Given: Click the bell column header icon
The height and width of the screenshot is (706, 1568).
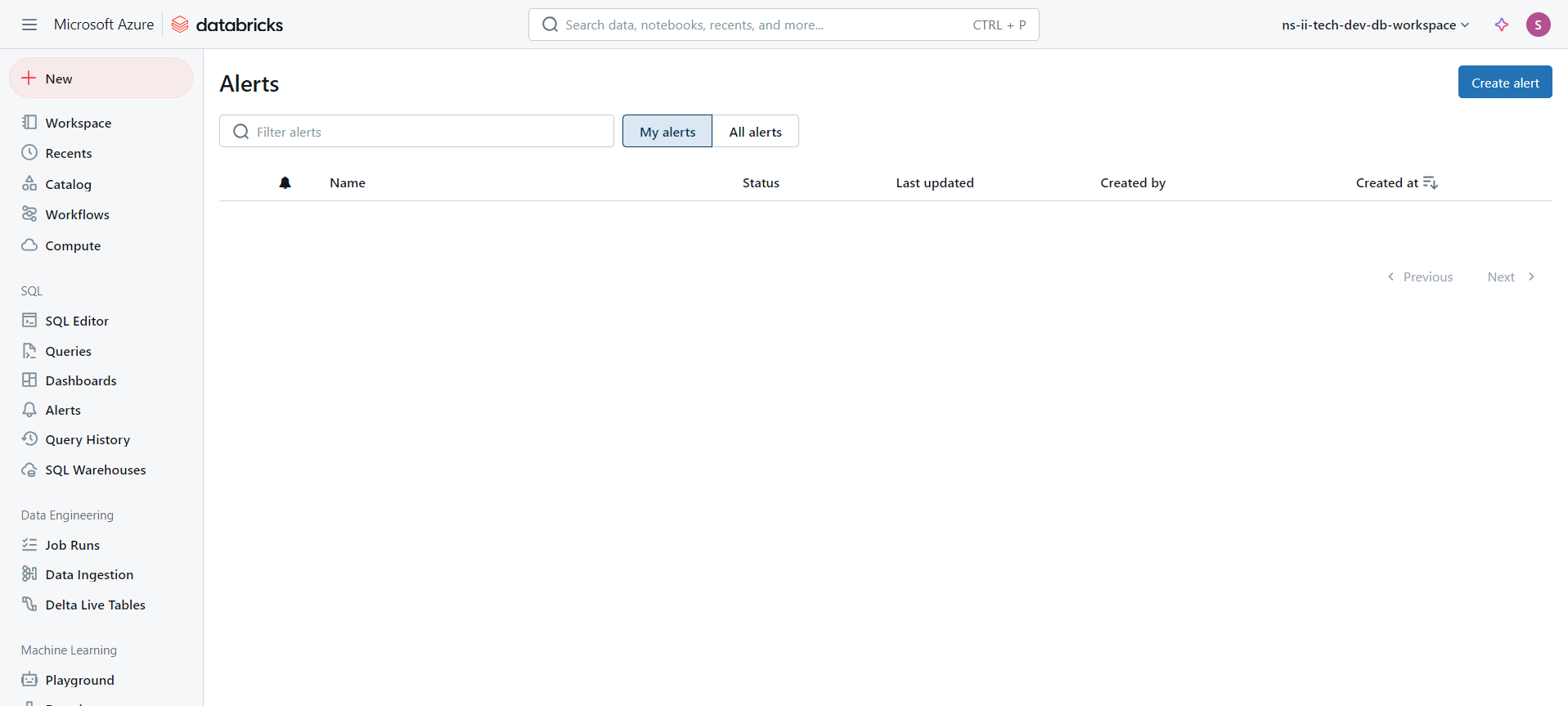Looking at the screenshot, I should point(285,182).
